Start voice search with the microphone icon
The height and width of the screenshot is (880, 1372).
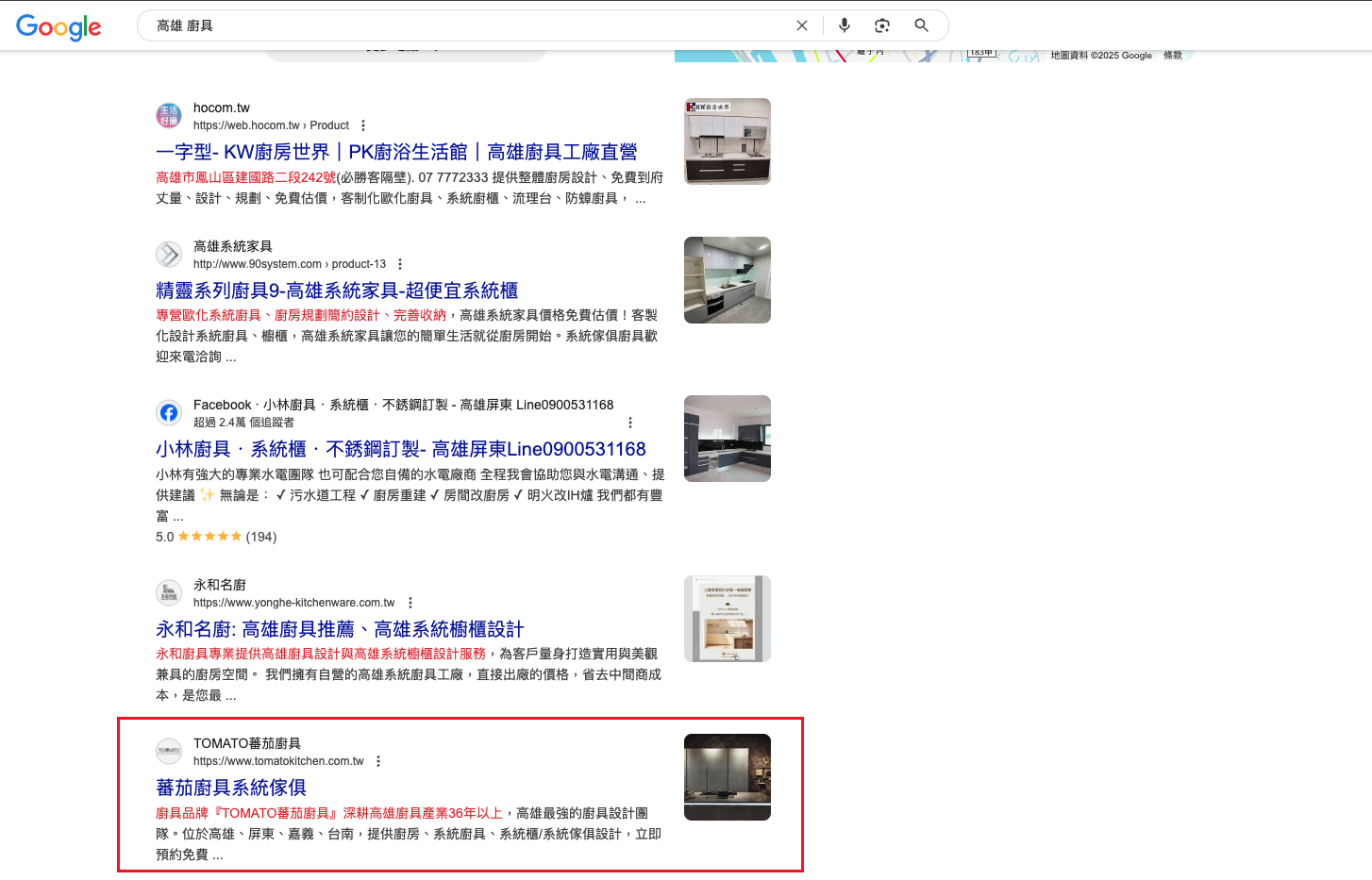point(845,25)
